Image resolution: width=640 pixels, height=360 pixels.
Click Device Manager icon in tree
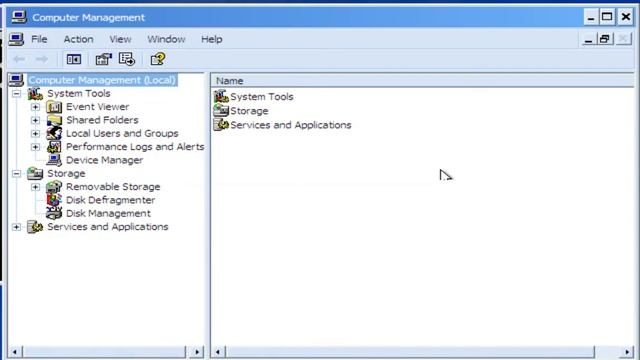click(x=54, y=160)
